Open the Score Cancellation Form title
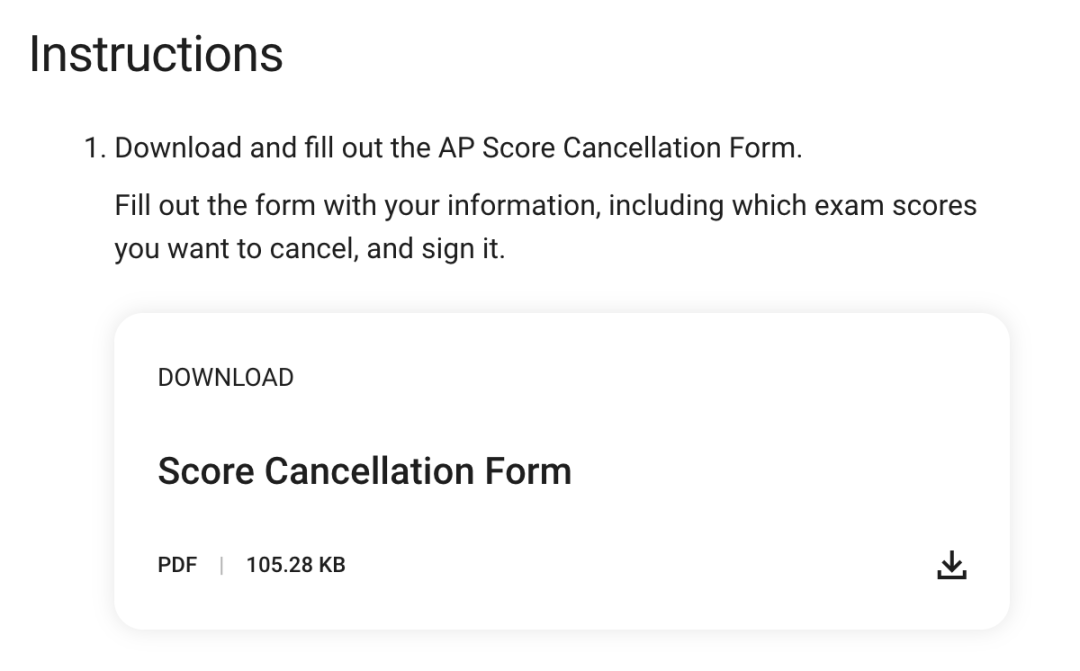Image resolution: width=1080 pixels, height=671 pixels. [x=364, y=471]
